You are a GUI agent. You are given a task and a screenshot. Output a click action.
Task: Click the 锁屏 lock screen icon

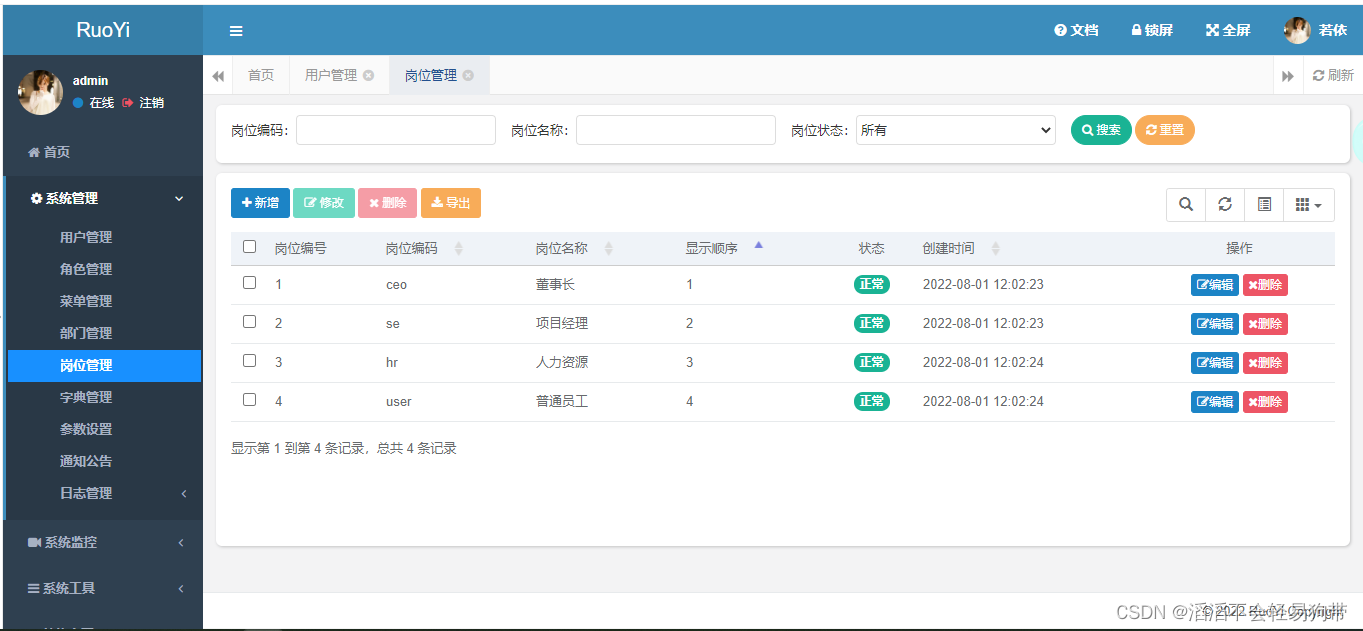coord(1152,30)
